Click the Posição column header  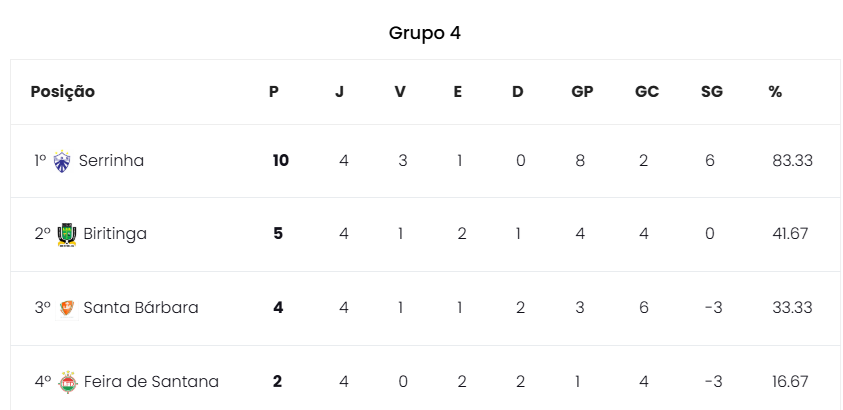point(63,92)
